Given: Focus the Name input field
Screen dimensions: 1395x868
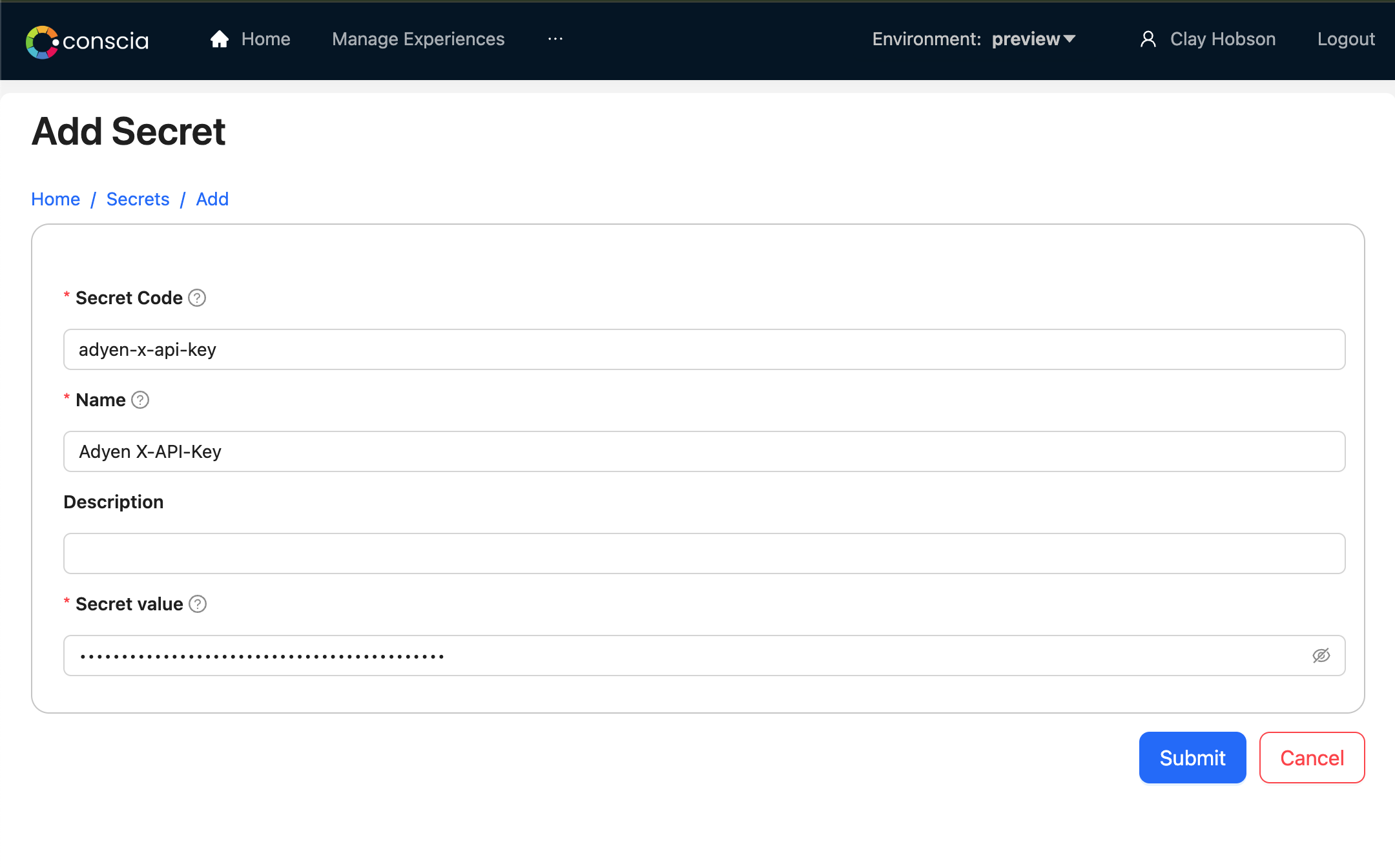Looking at the screenshot, I should (x=705, y=451).
